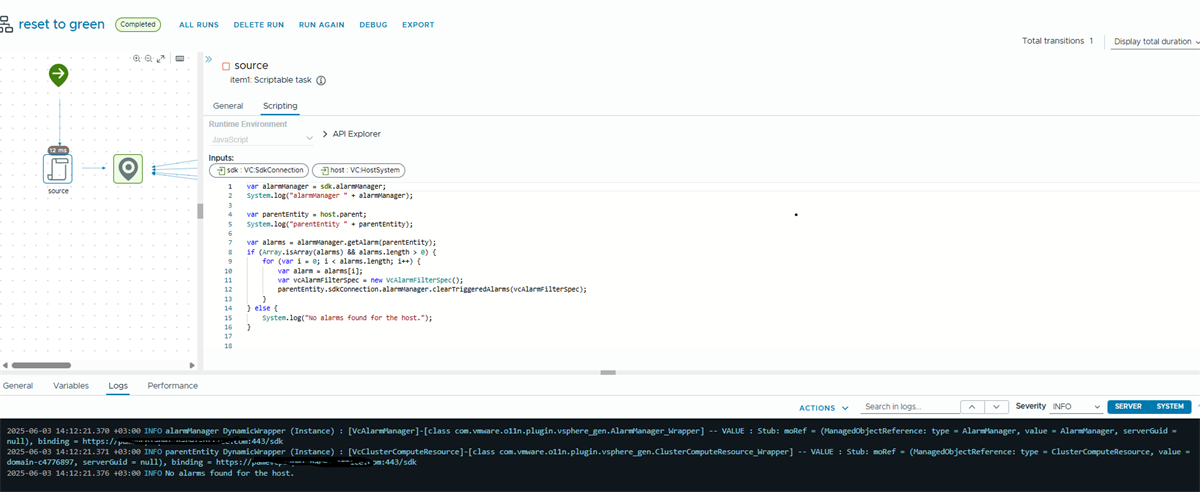Screen dimensions: 1200x492
Task: Collapse the details panel with double chevron
Action: (209, 60)
